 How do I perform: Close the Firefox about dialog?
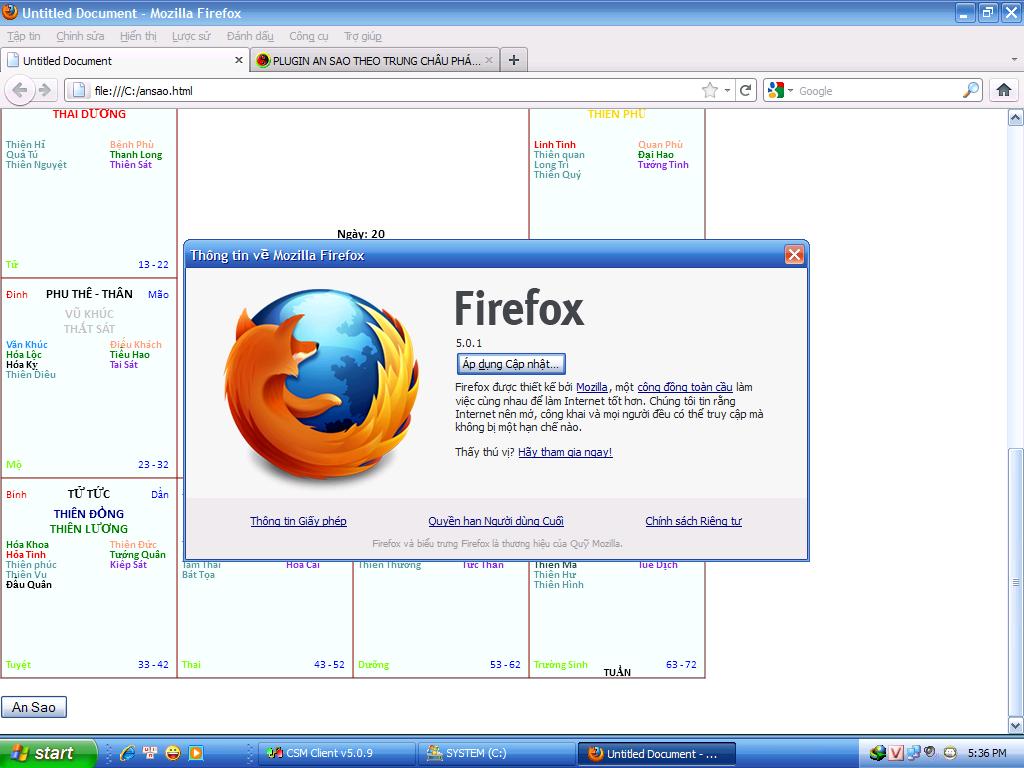794,255
